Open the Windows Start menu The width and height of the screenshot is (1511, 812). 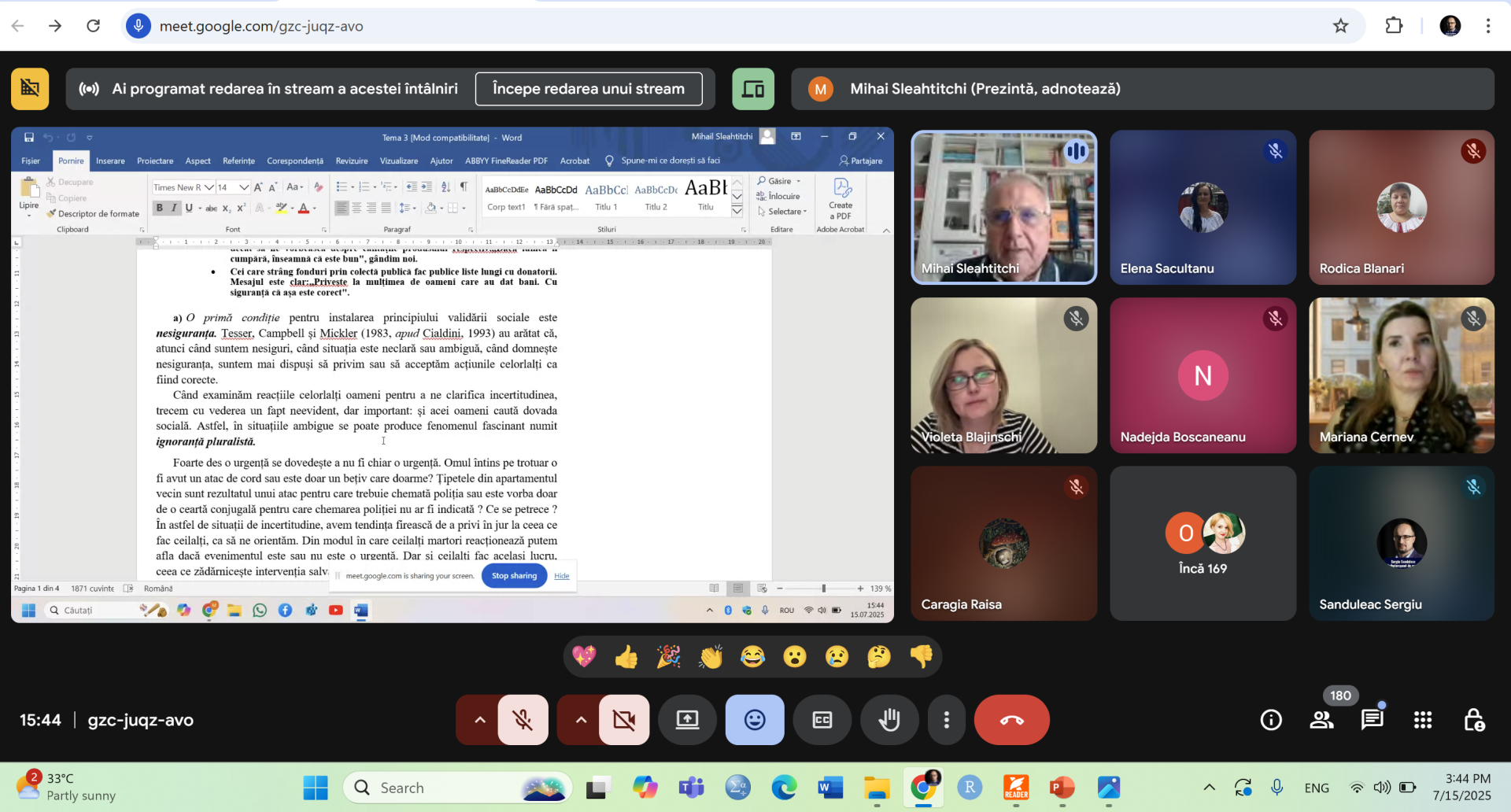316,788
